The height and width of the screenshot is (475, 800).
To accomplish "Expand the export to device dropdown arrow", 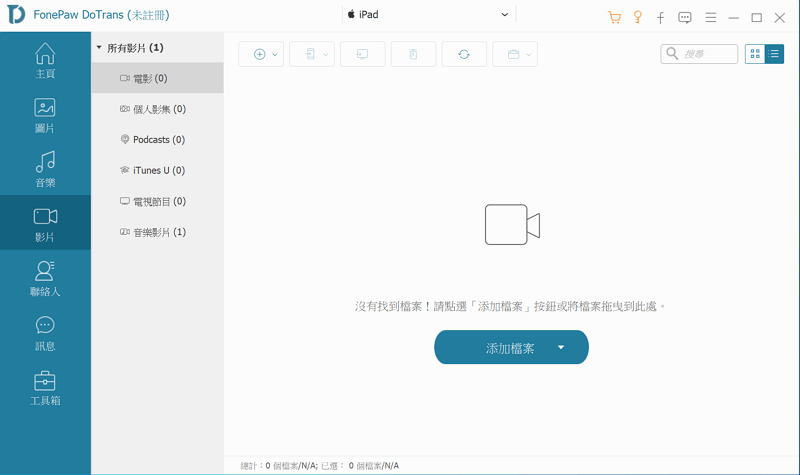I will pos(326,55).
